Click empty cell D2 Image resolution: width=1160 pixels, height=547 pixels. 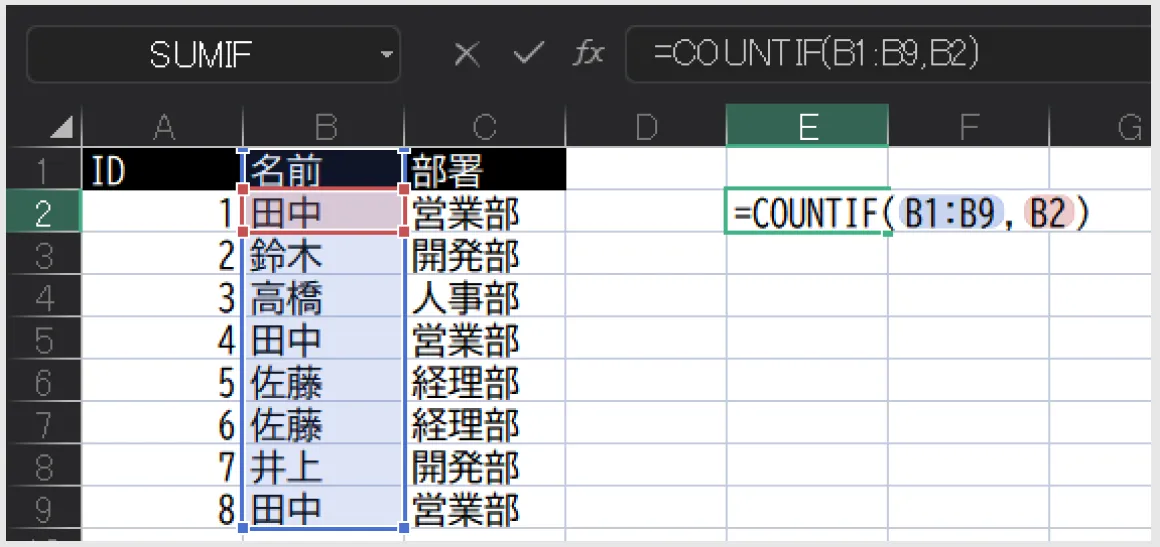[646, 212]
